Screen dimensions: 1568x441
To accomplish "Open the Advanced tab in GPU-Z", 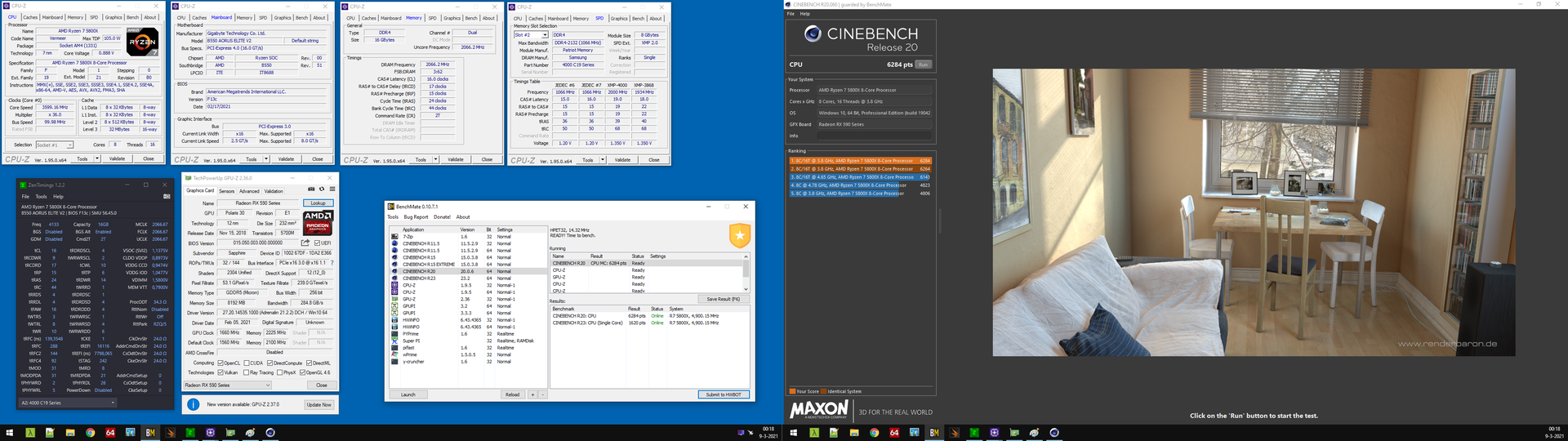I will 249,191.
